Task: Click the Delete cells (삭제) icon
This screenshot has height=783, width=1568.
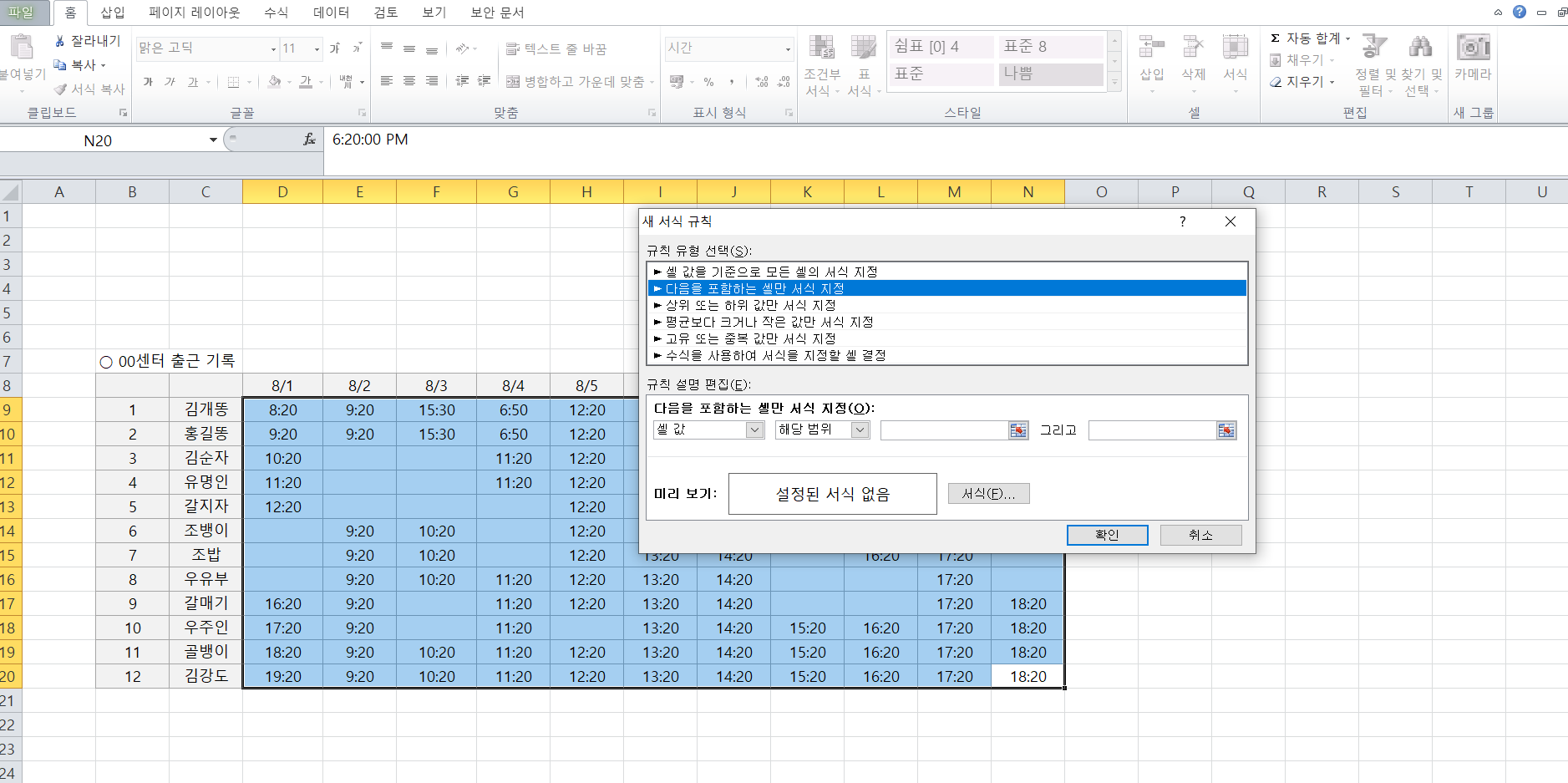Action: pyautogui.click(x=1194, y=48)
